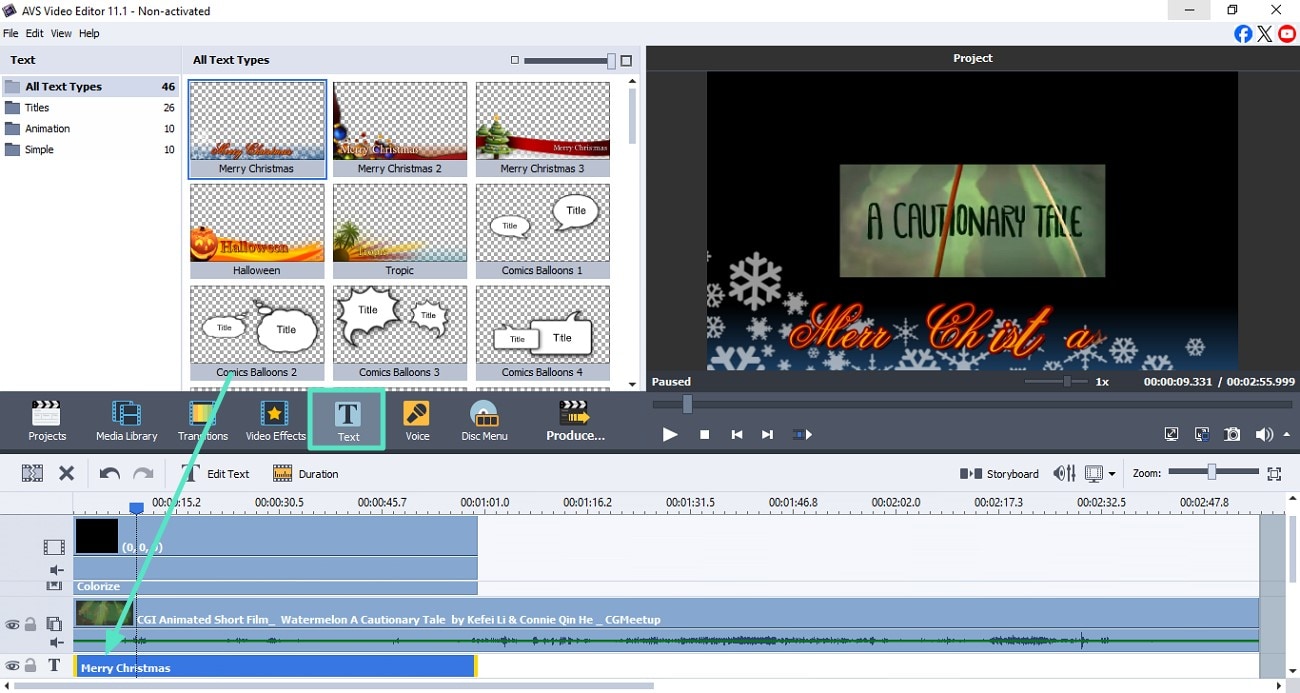Screen dimensions: 1300x693
Task: Mute the main video track audio
Action: pos(56,570)
